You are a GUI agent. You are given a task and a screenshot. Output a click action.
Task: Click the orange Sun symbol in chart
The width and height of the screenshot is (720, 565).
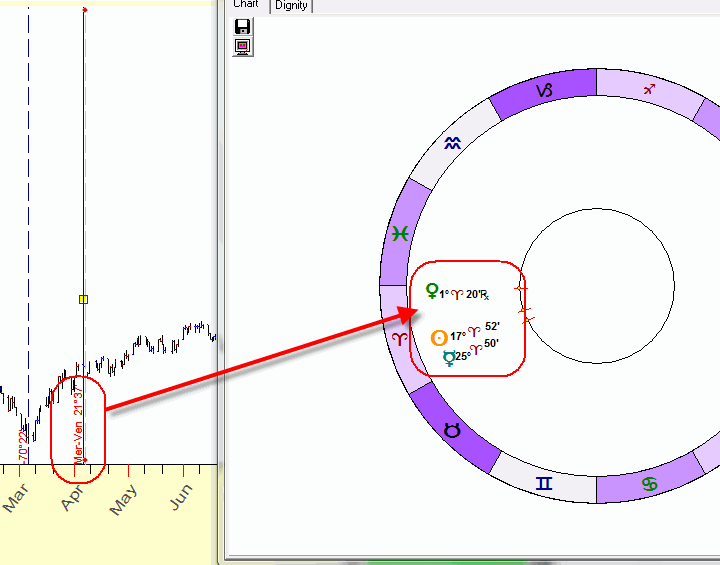tap(438, 338)
